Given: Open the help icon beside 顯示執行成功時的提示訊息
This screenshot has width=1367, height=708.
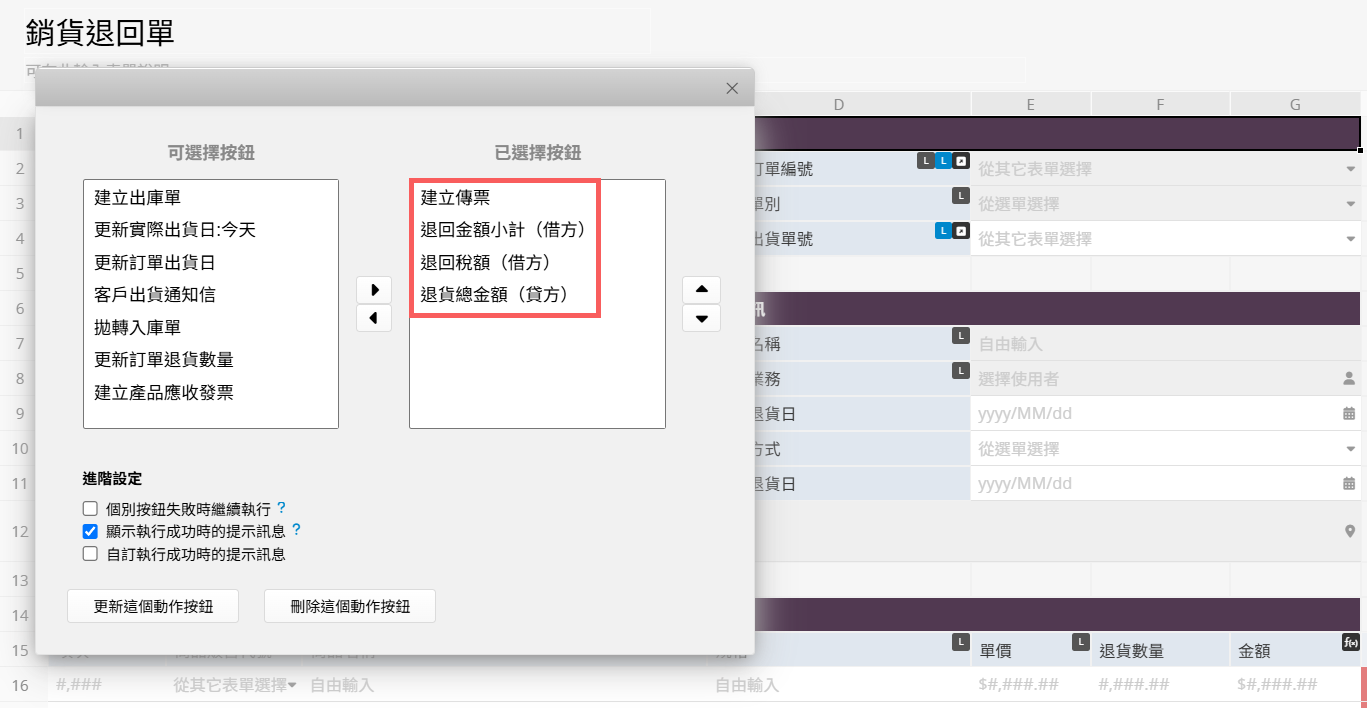Looking at the screenshot, I should click(x=296, y=529).
